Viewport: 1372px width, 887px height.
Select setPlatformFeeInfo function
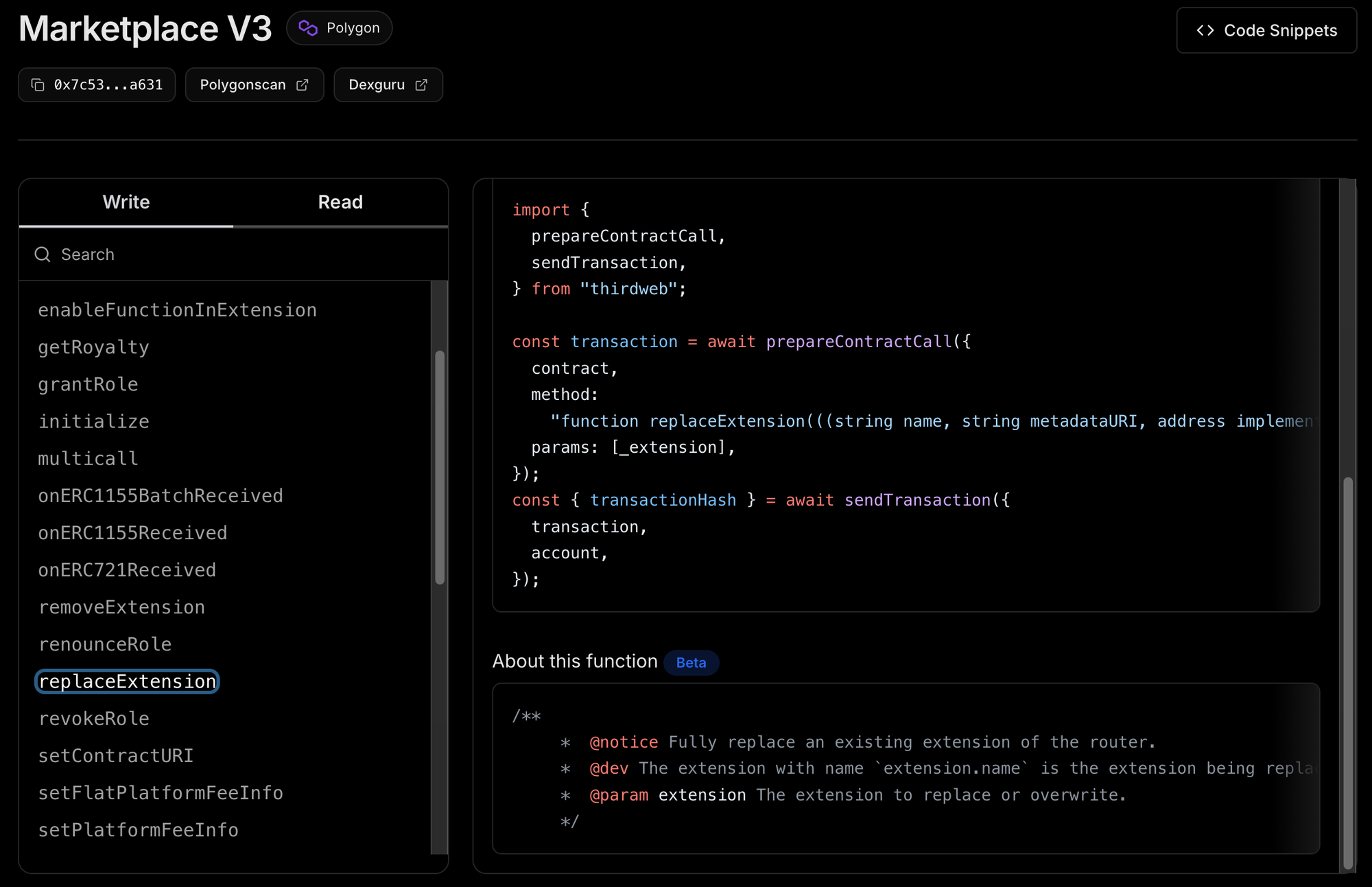pyautogui.click(x=139, y=830)
